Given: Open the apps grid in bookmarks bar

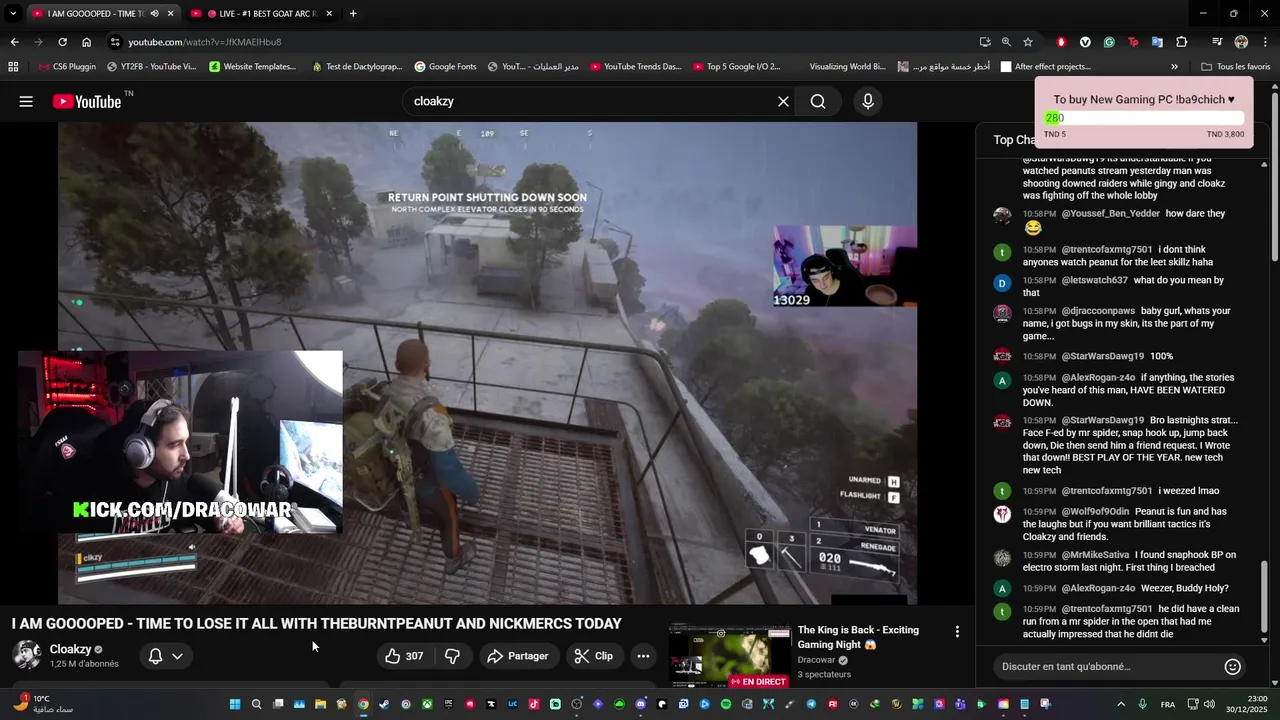Looking at the screenshot, I should [13, 67].
